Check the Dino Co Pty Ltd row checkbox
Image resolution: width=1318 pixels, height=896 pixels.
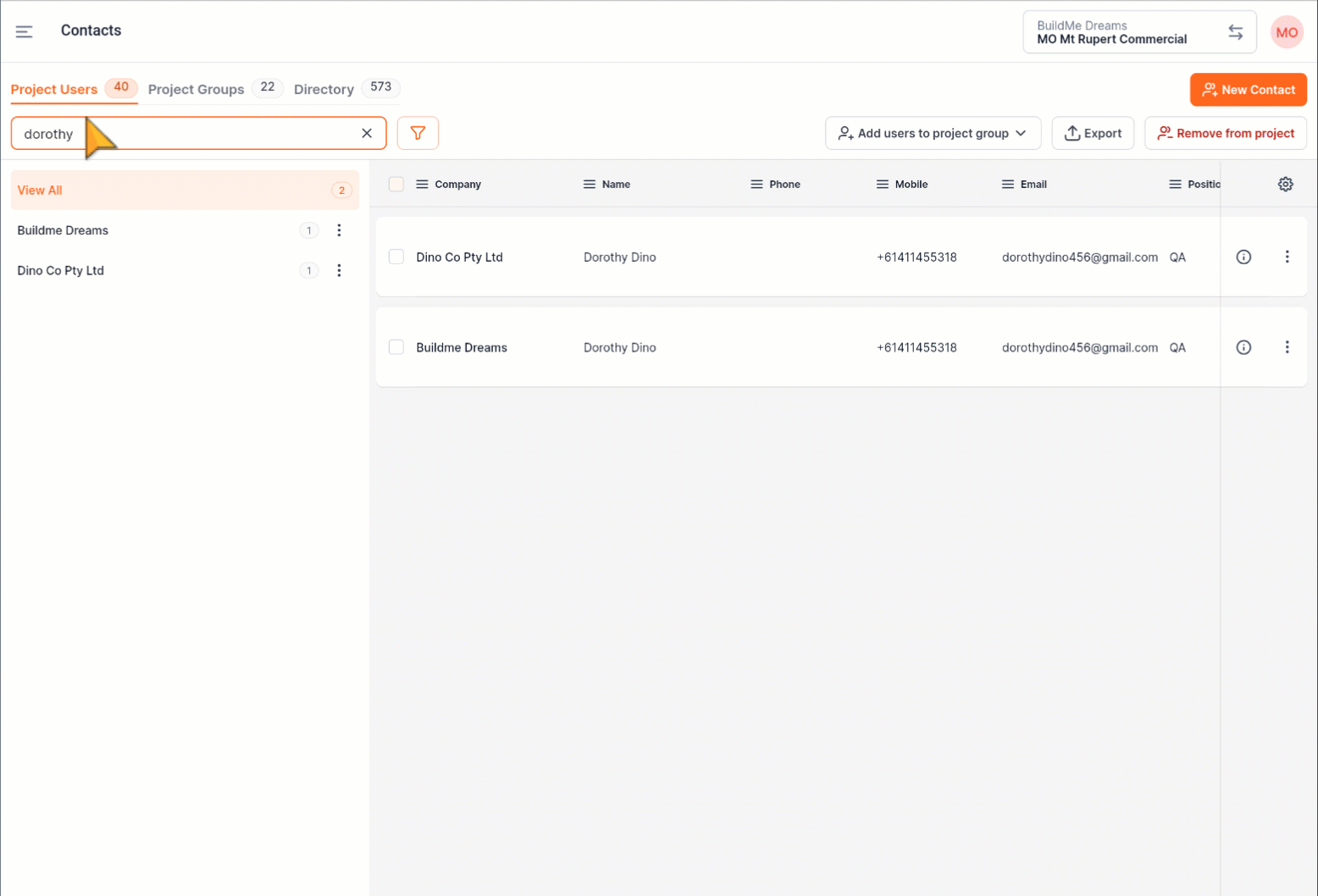coord(396,257)
